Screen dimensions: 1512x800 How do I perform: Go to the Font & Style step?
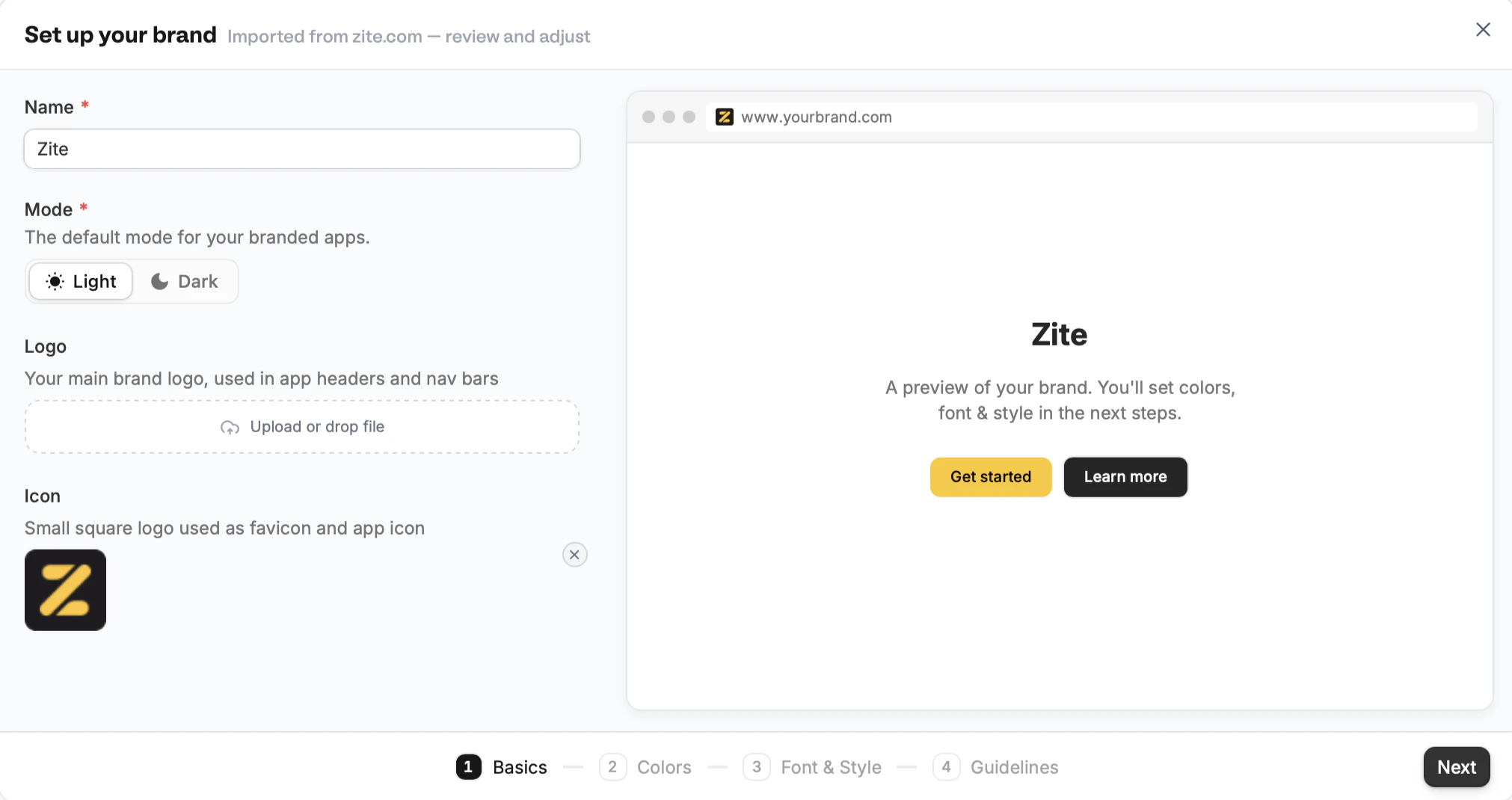pos(812,767)
